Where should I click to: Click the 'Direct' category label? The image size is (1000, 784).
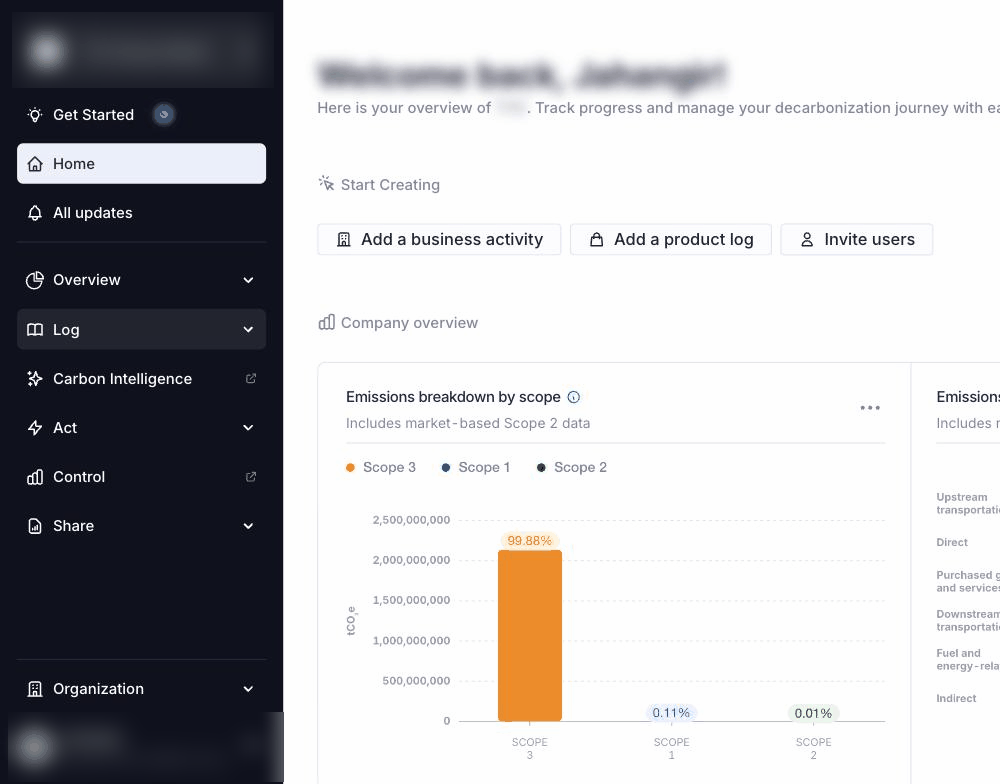tap(952, 542)
